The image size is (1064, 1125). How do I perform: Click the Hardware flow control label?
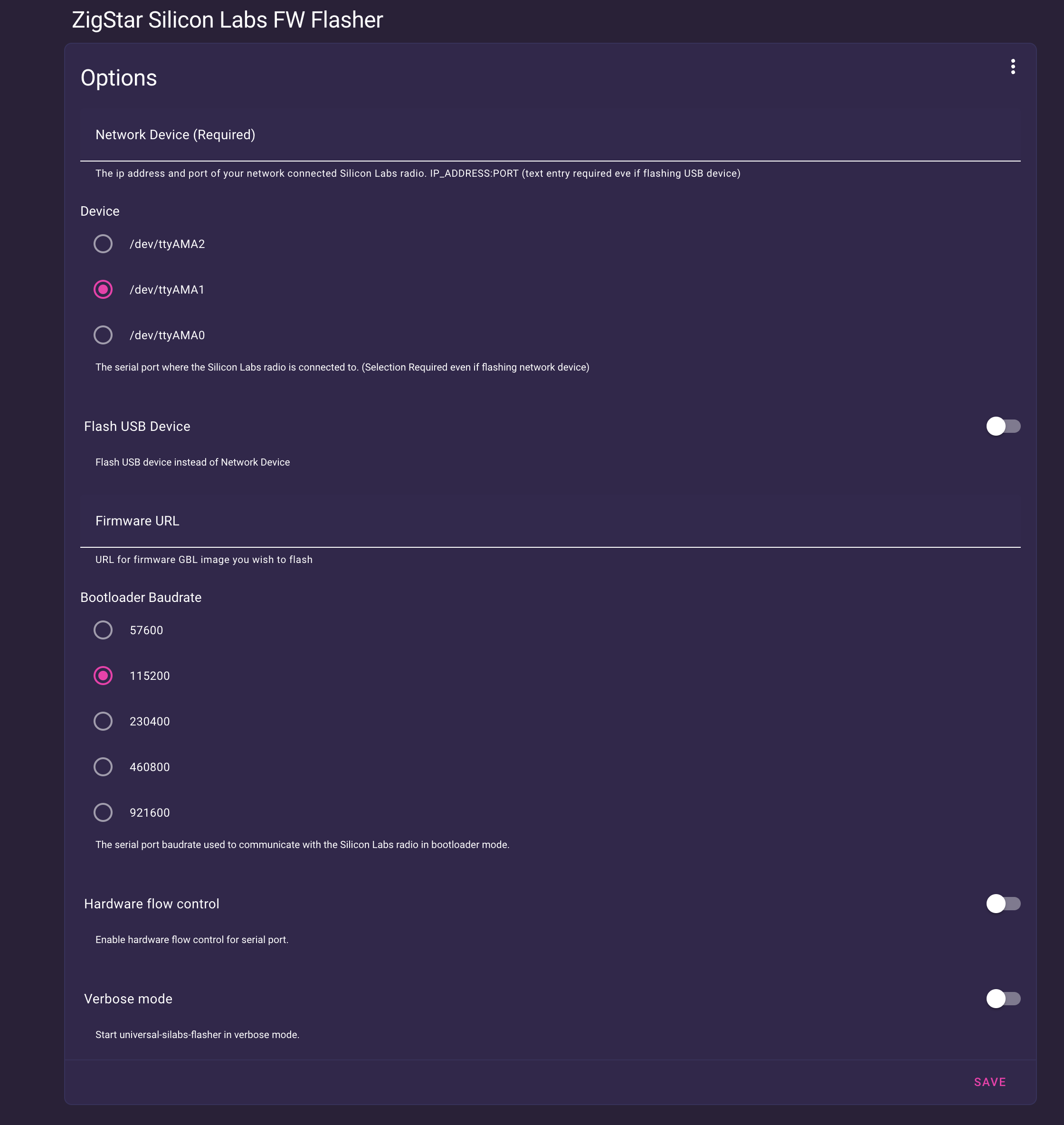point(152,904)
